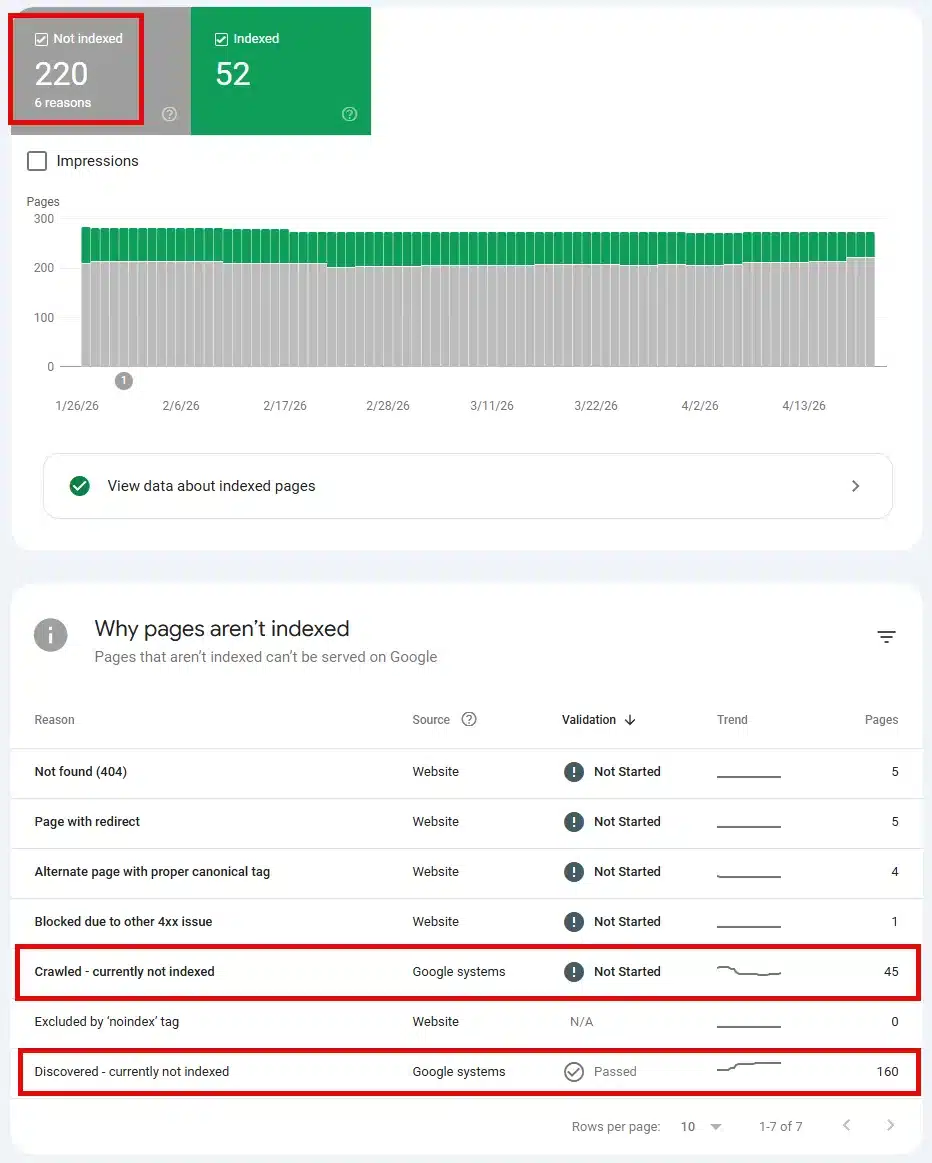
Task: Open help icon on Not indexed card
Action: point(170,113)
